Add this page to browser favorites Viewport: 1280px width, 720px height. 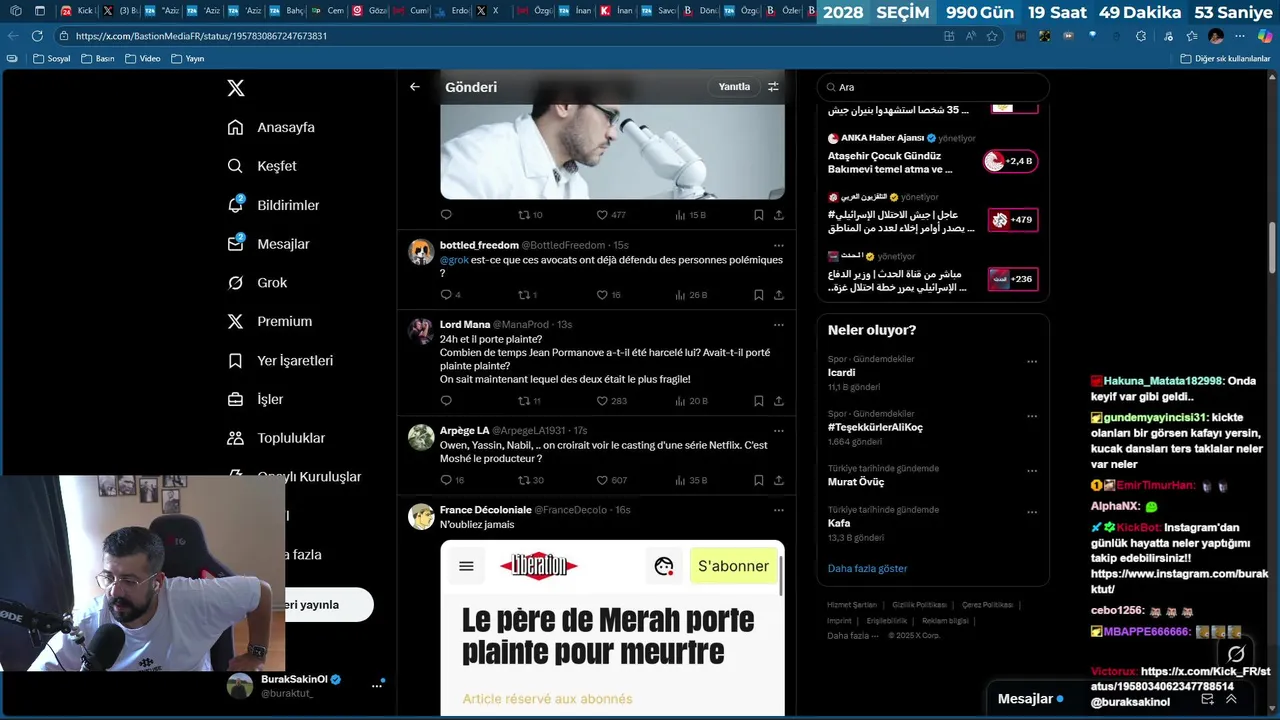(x=992, y=36)
